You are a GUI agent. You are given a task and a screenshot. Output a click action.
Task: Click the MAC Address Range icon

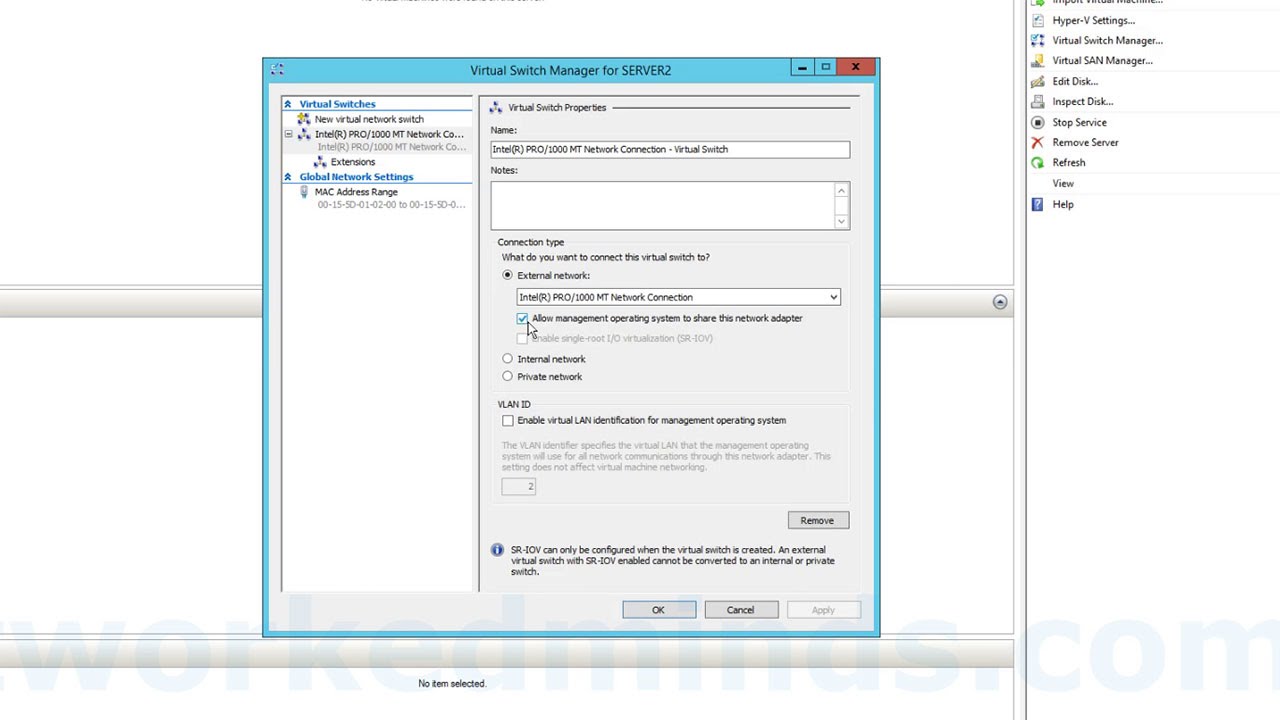pyautogui.click(x=304, y=192)
